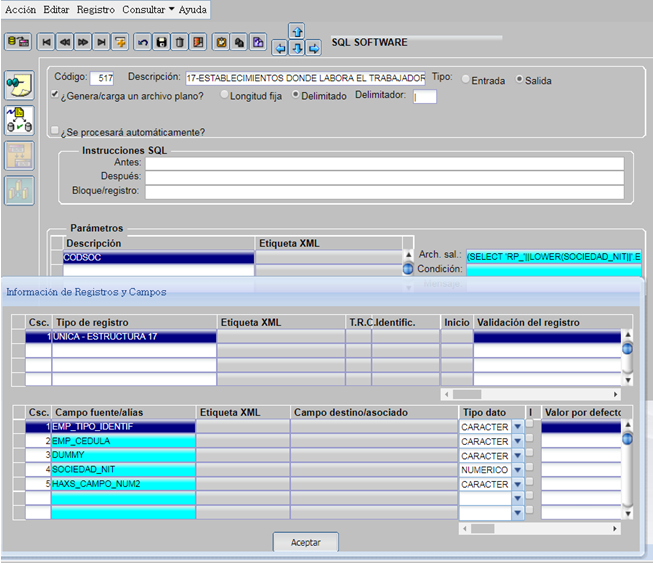Click the undo arrow toolbar icon
The height and width of the screenshot is (563, 653).
pyautogui.click(x=143, y=42)
